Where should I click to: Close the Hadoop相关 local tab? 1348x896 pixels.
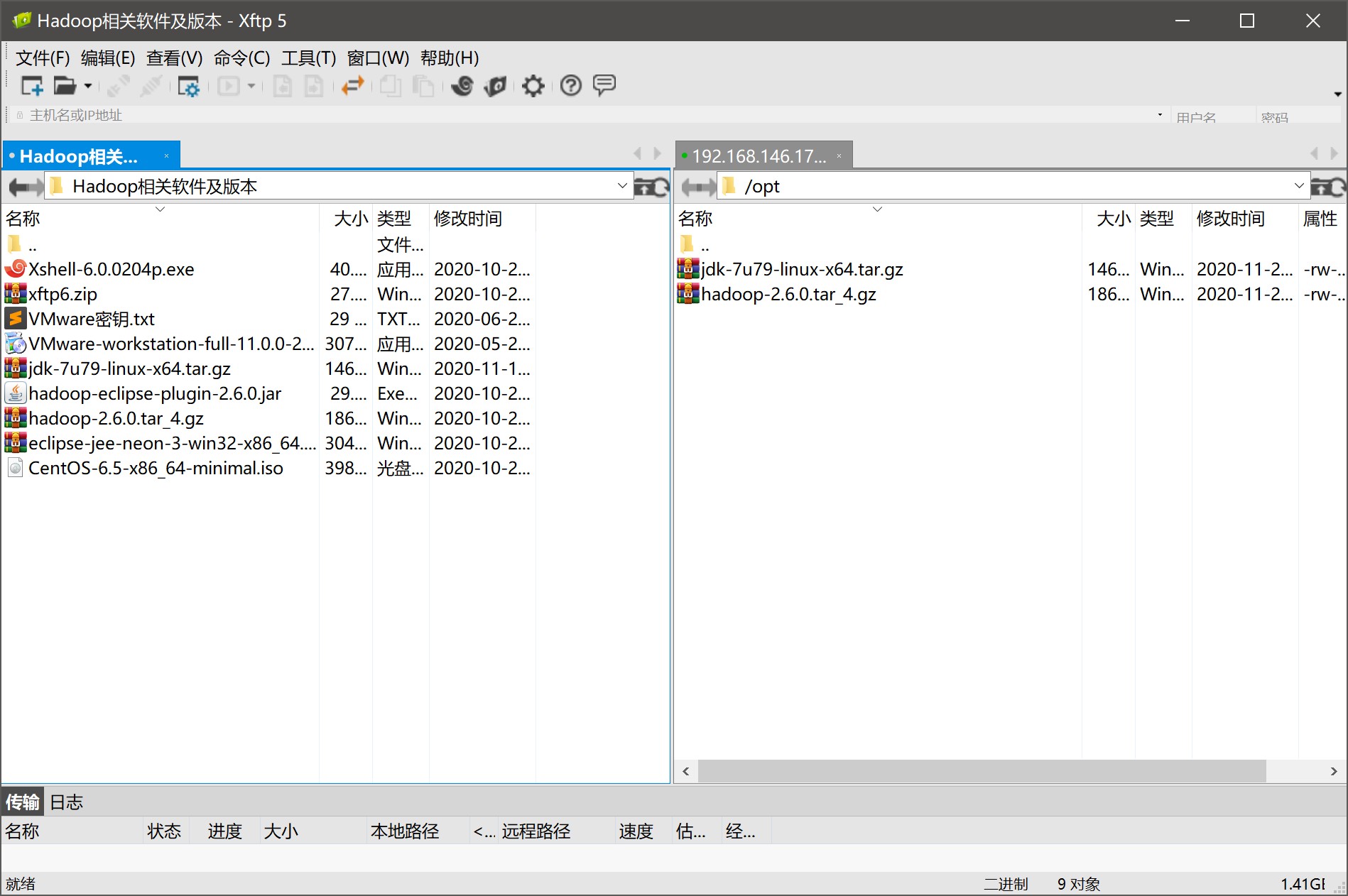click(x=167, y=156)
